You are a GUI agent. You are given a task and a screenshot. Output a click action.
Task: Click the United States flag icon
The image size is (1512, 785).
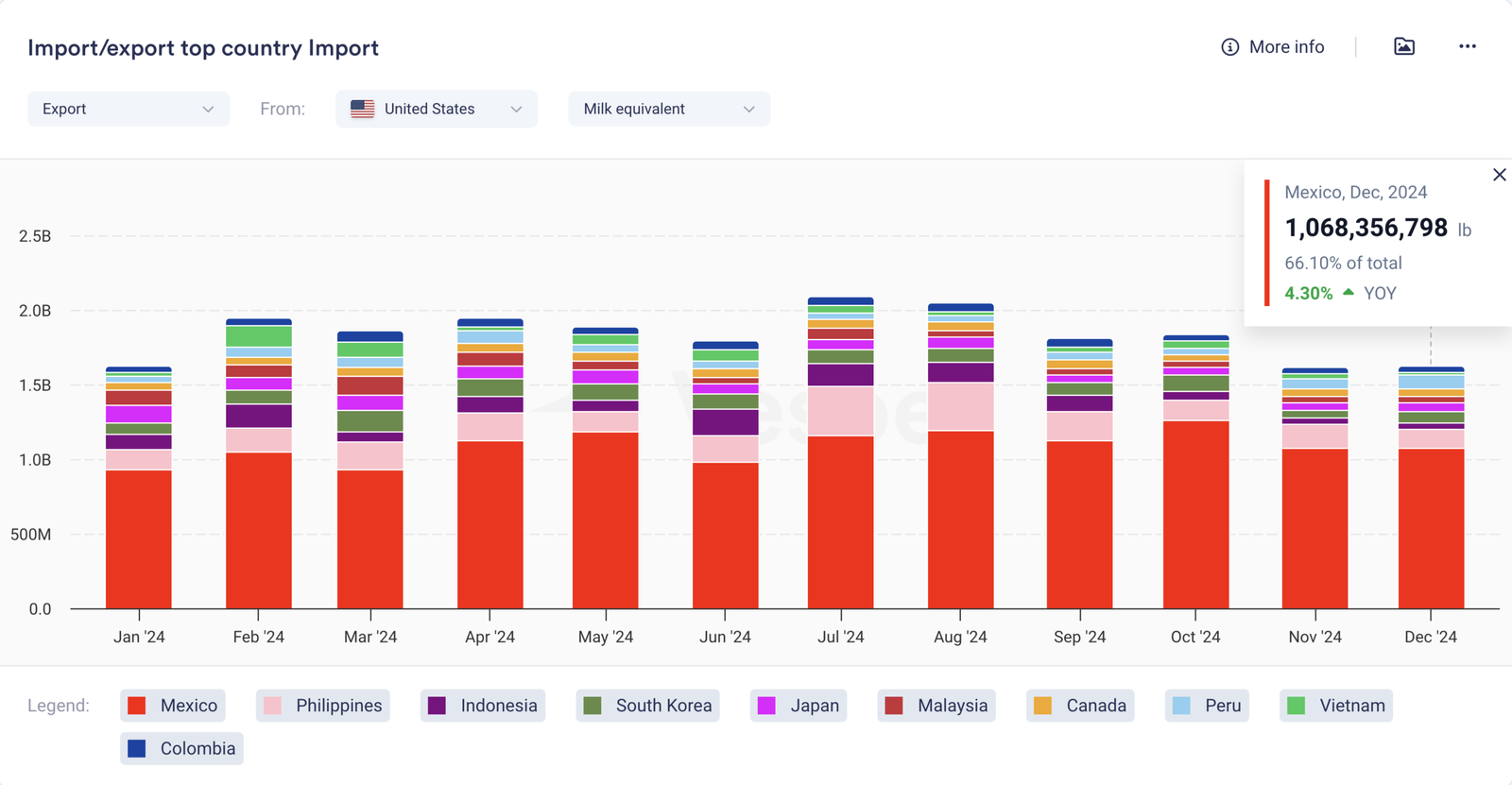click(362, 109)
